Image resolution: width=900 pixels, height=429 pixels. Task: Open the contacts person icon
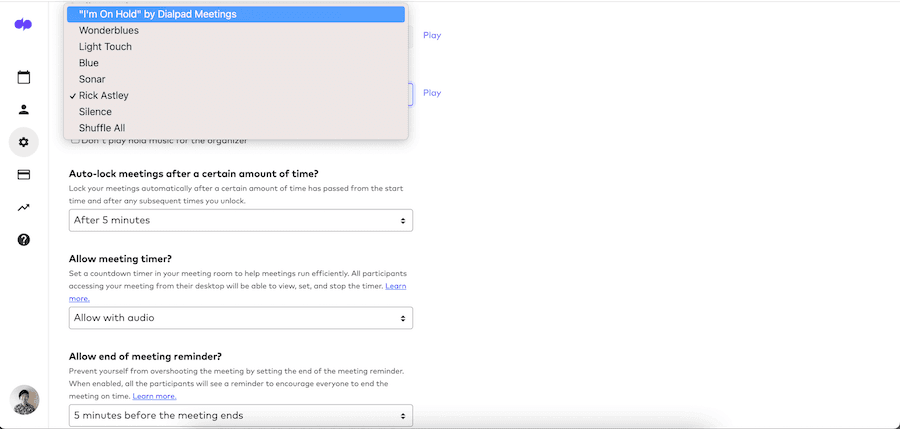(x=24, y=110)
